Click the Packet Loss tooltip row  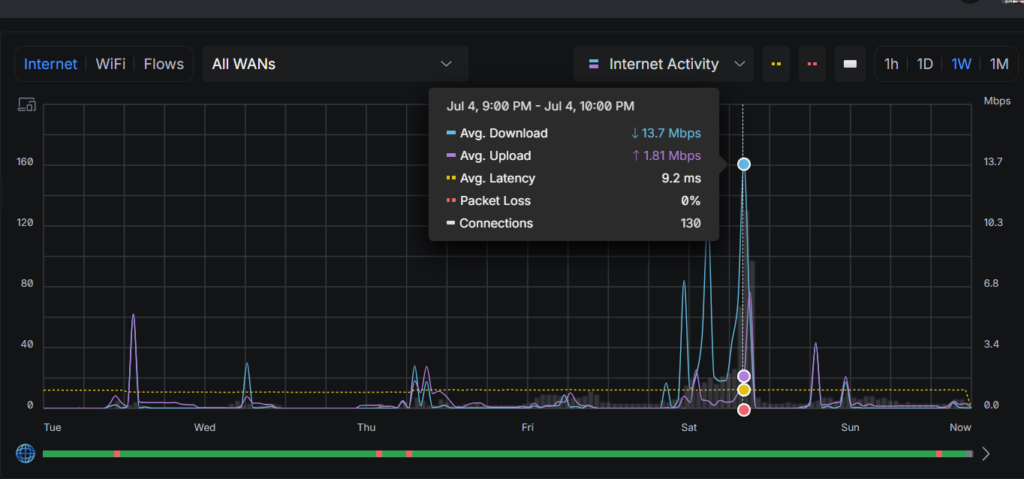[573, 201]
